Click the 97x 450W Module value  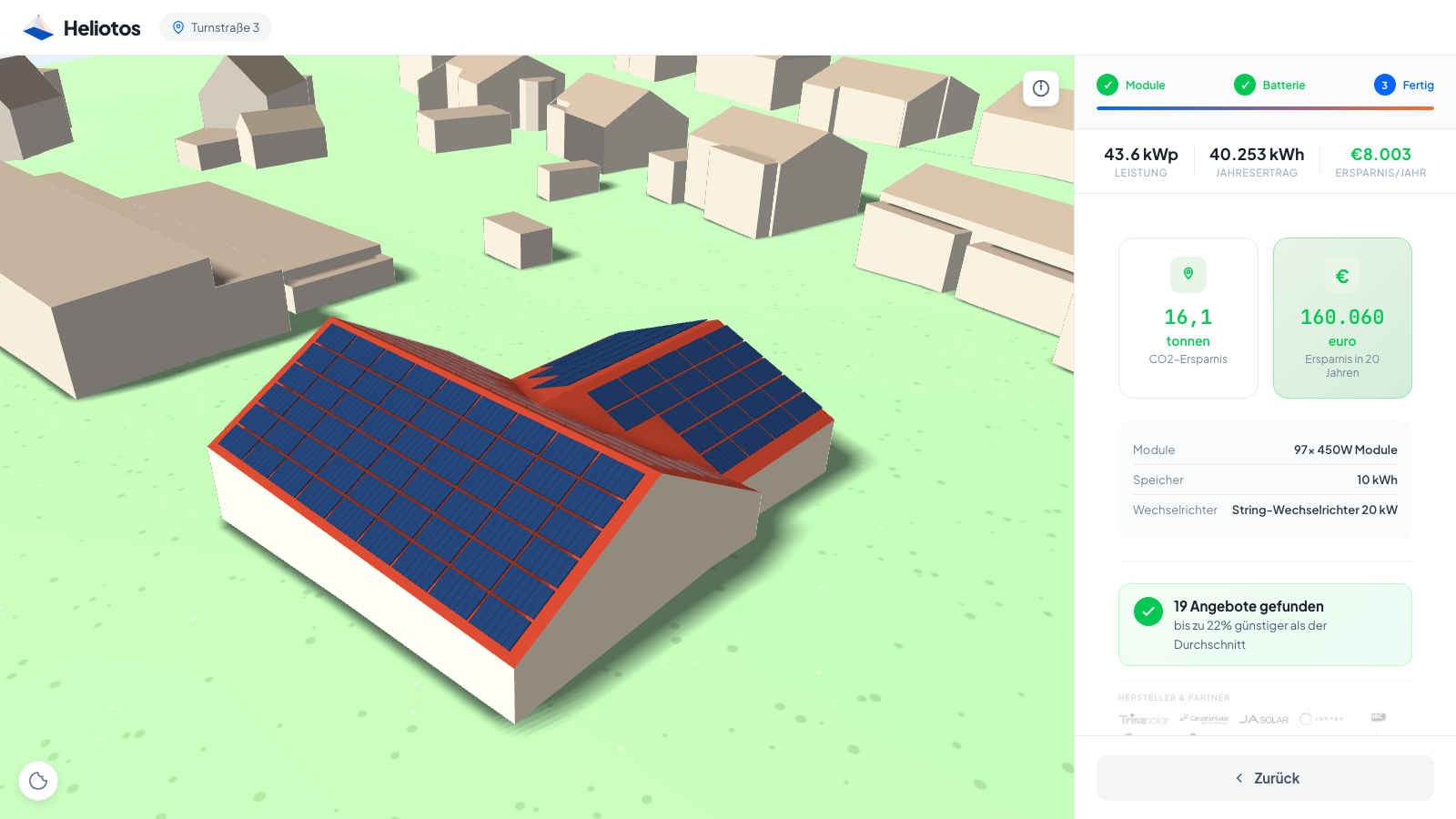[1345, 450]
